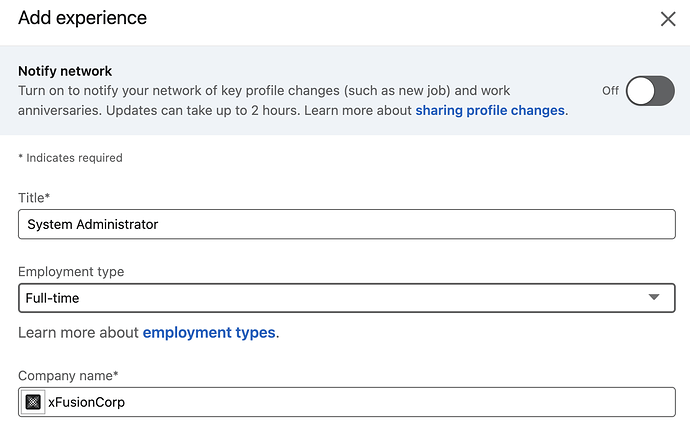Screen dimensions: 690x436
Task: Click the System Administrator text
Action: [93, 224]
